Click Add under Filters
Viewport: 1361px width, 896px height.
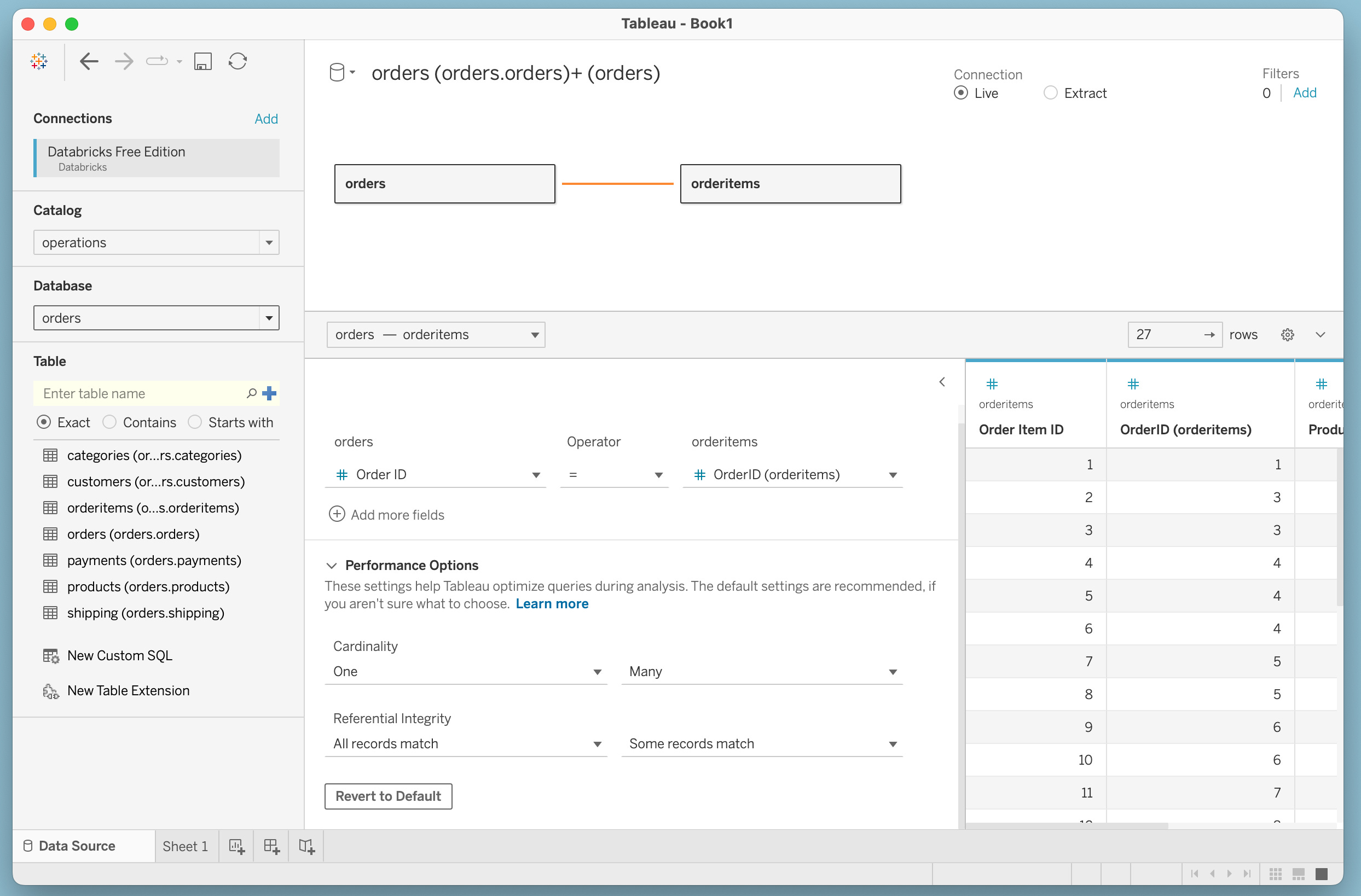[x=1305, y=92]
